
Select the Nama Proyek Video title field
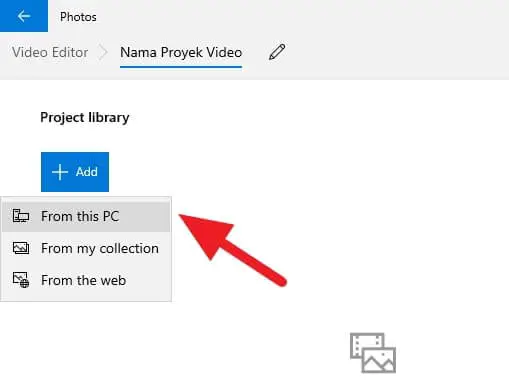(181, 52)
